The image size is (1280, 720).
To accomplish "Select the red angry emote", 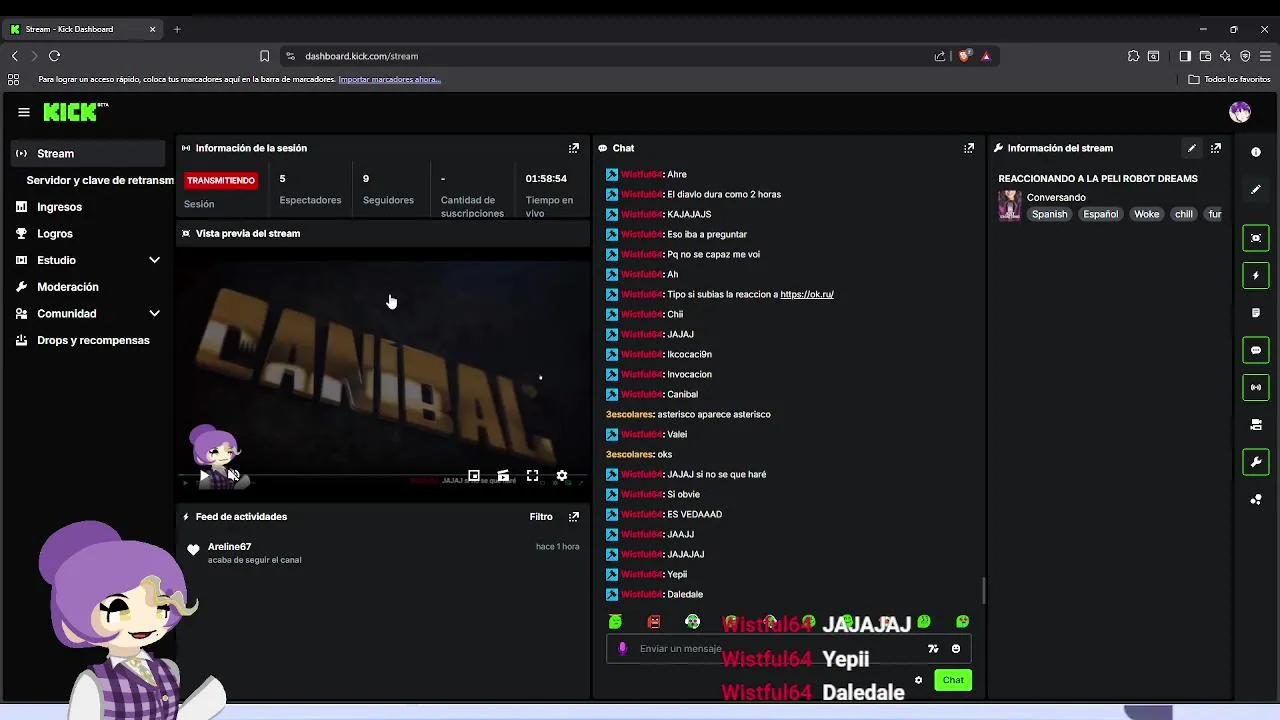I will (654, 622).
